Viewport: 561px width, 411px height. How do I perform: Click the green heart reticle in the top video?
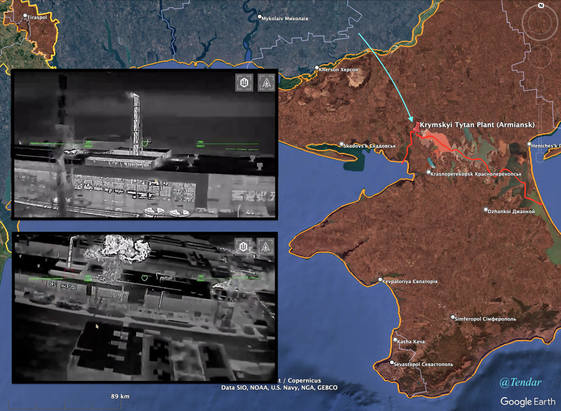[145, 143]
